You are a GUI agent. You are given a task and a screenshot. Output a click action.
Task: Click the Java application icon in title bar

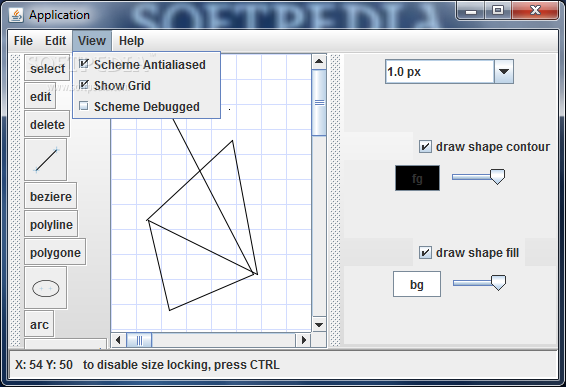coord(16,15)
